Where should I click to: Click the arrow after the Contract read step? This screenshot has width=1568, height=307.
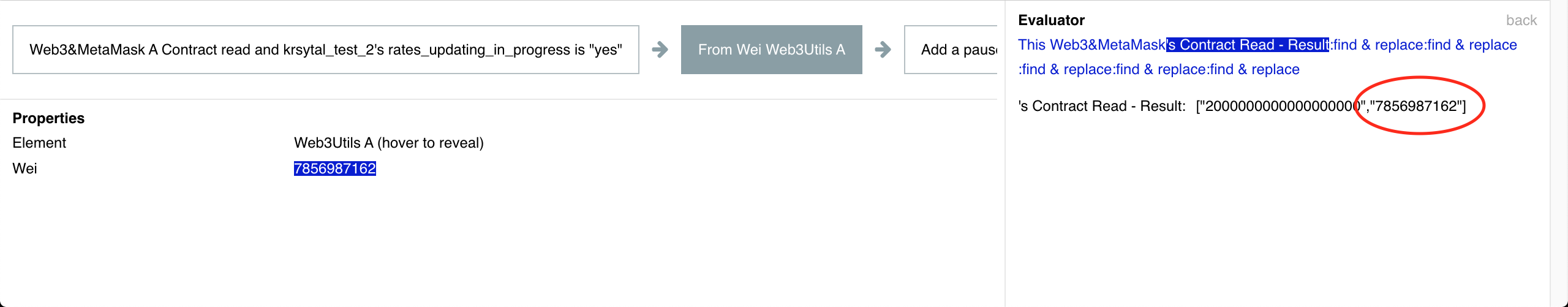point(660,50)
